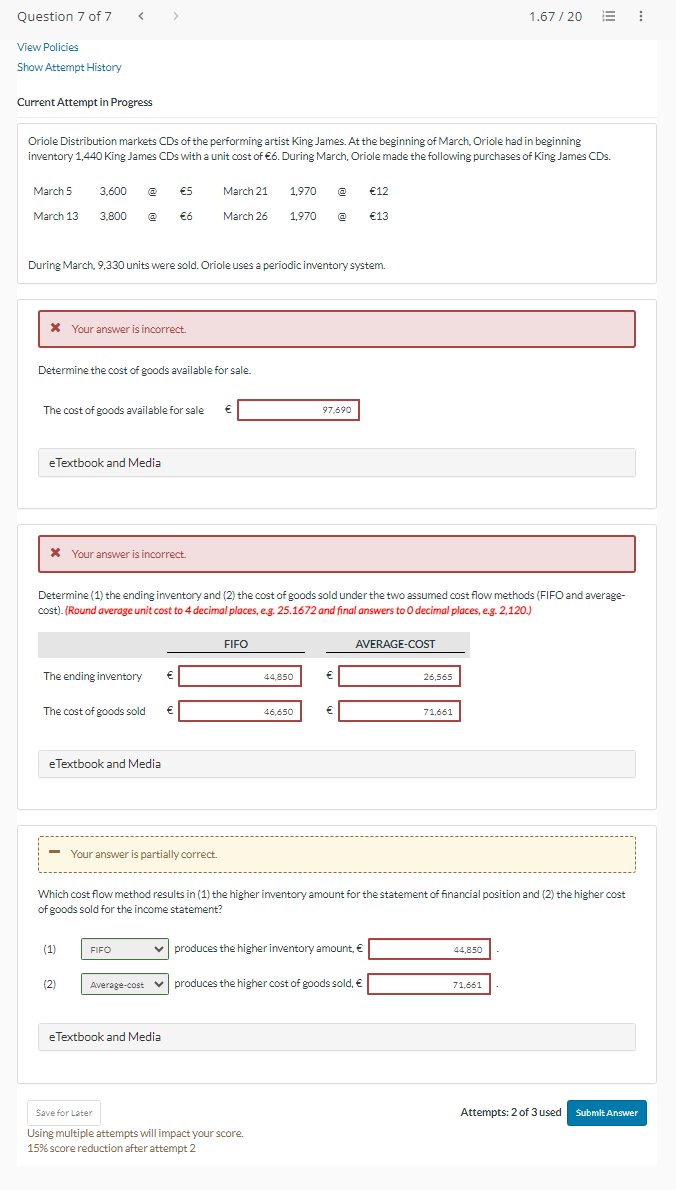676x1190 pixels.
Task: Show Attempt History
Action: 69,67
